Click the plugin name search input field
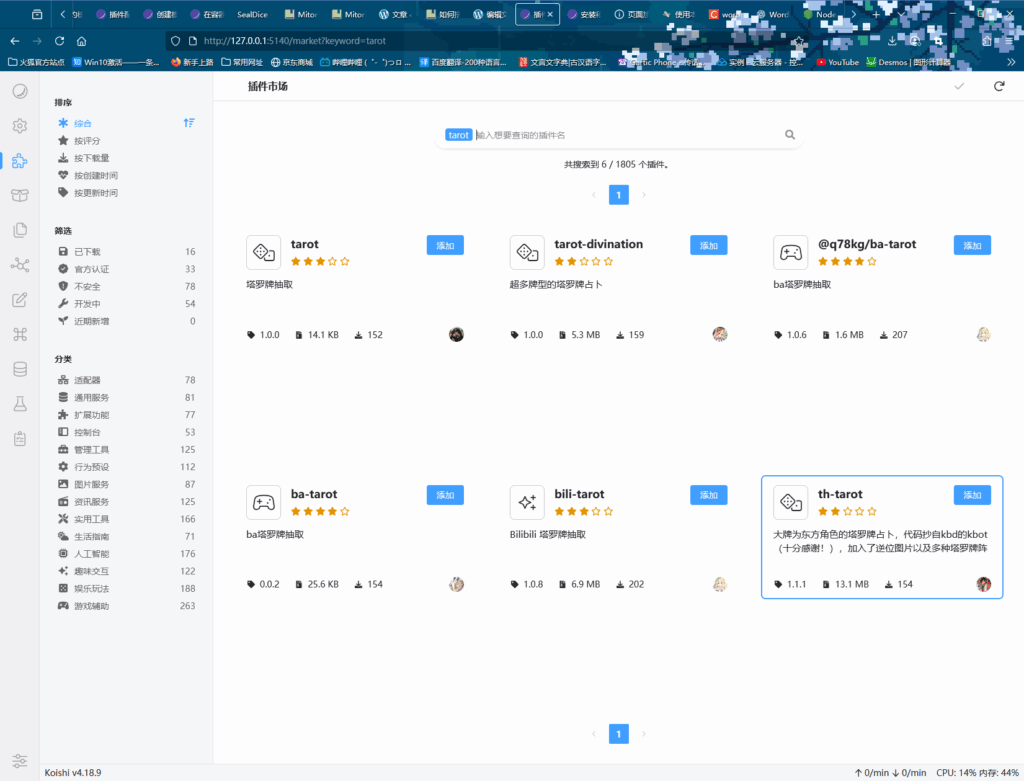Image resolution: width=1024 pixels, height=781 pixels. point(625,135)
